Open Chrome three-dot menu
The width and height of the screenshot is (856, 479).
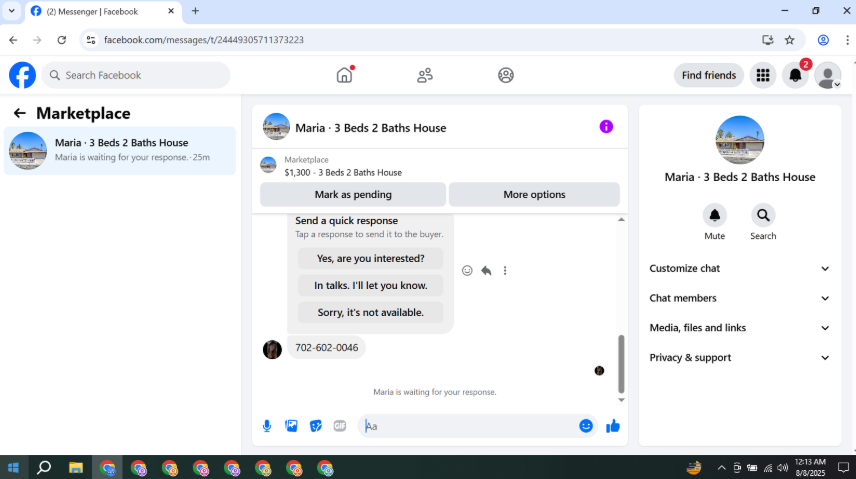tap(847, 40)
